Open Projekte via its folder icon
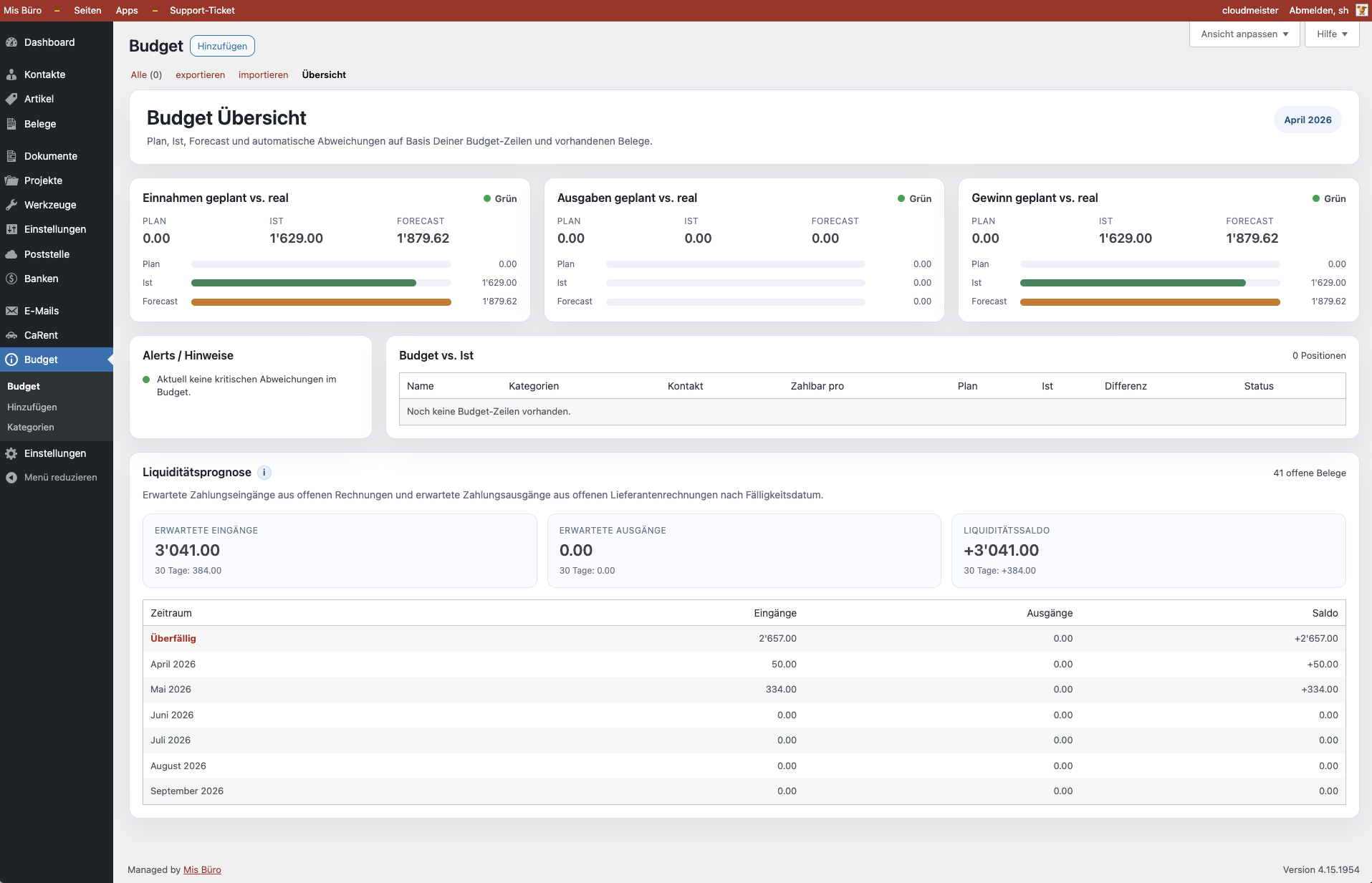 (x=11, y=180)
